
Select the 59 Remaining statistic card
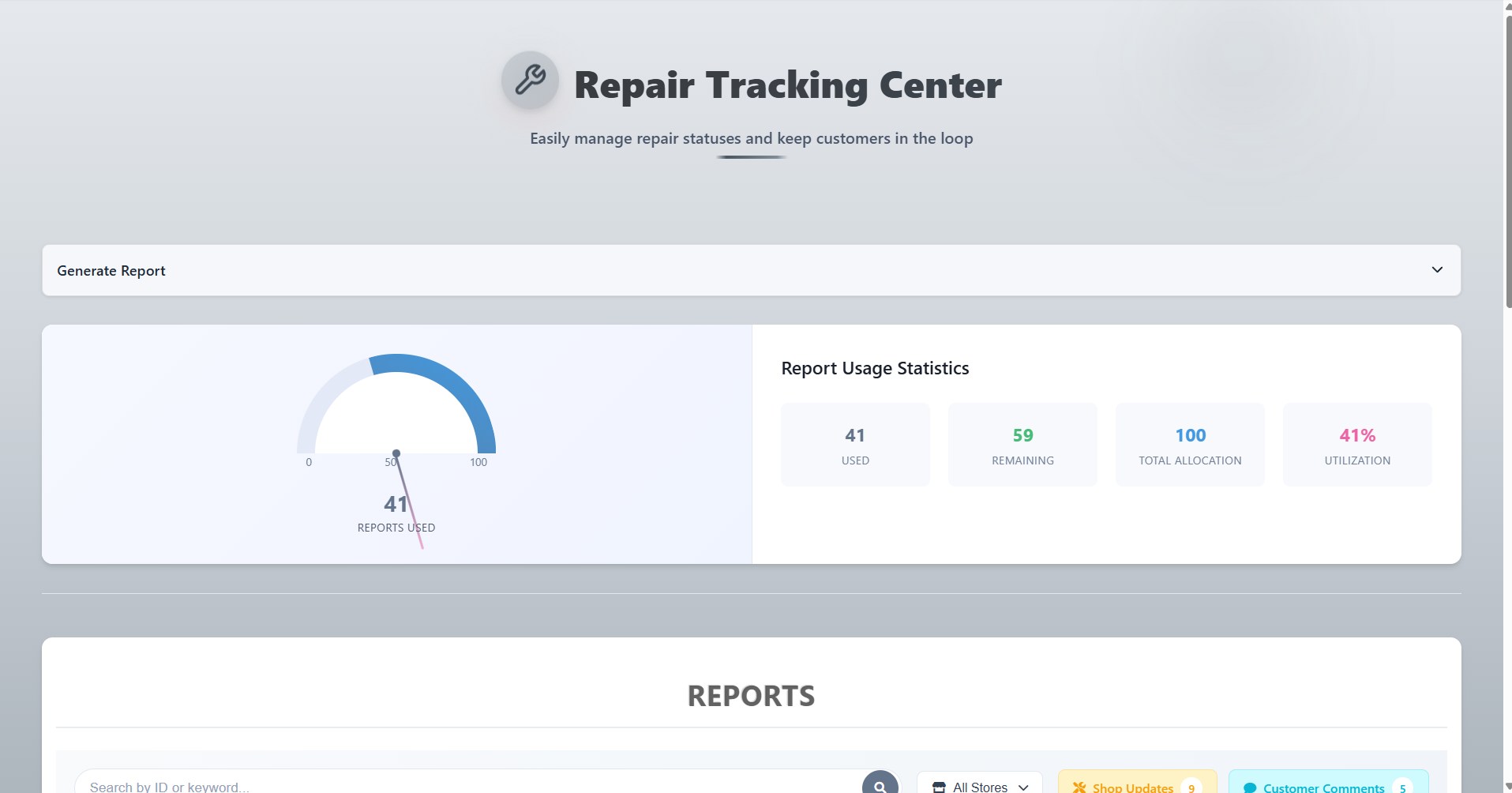point(1022,445)
